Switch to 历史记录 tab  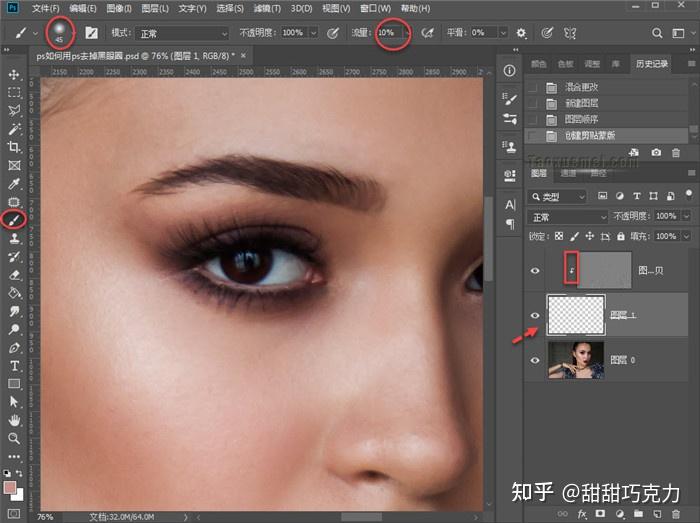point(652,64)
